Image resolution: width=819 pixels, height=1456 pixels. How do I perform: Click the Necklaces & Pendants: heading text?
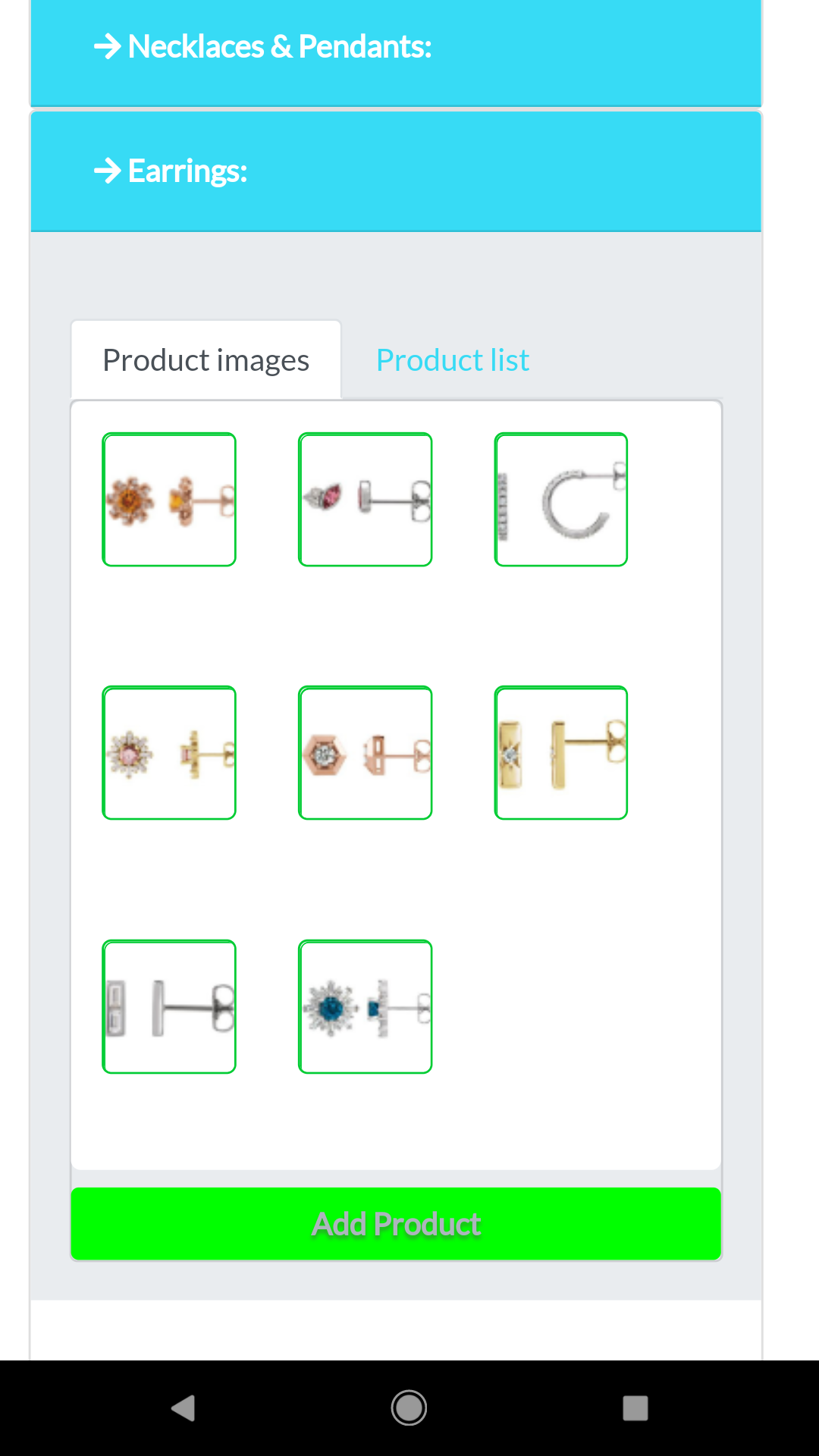coord(280,47)
